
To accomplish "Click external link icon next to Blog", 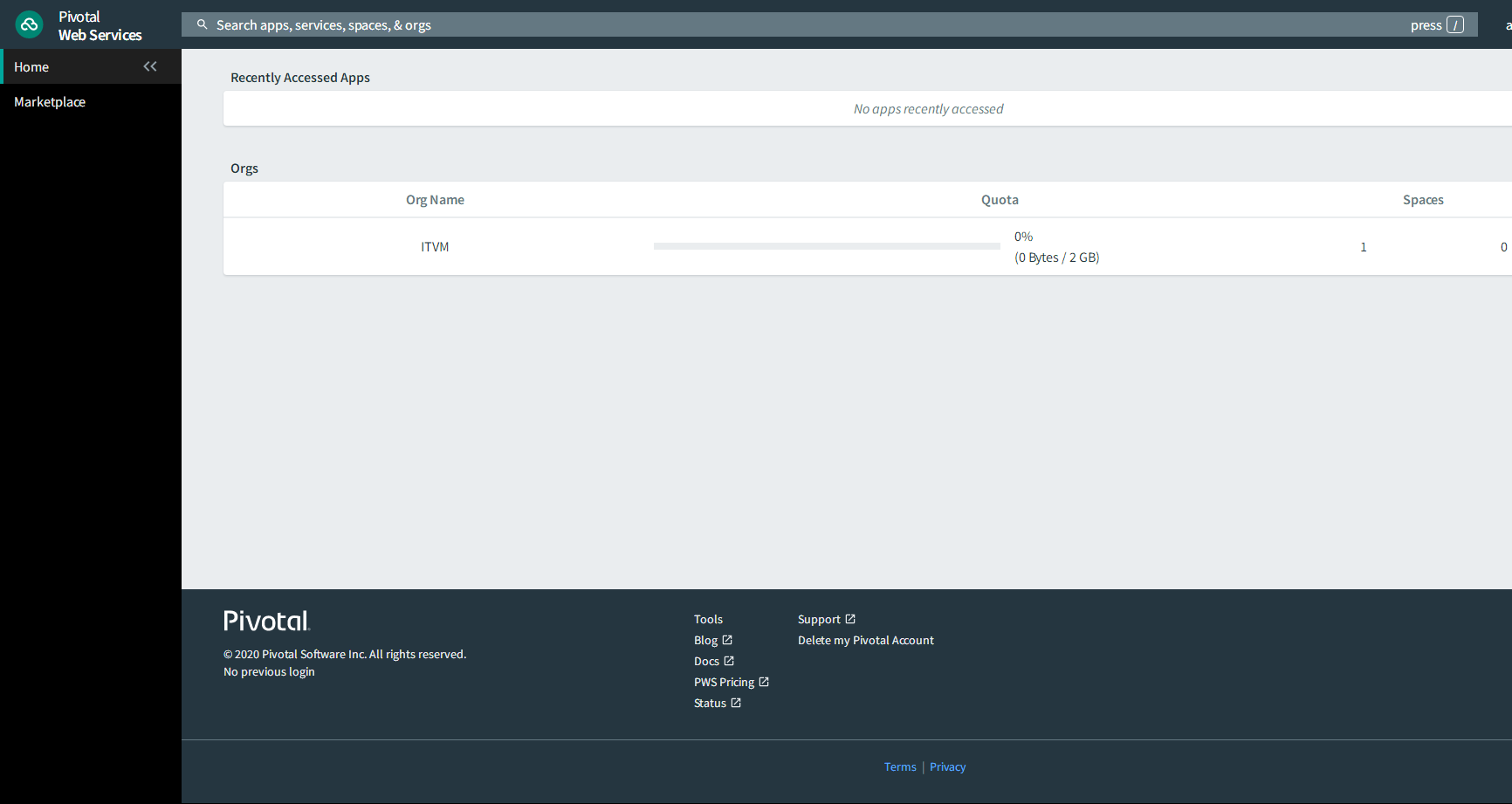I will pyautogui.click(x=727, y=640).
